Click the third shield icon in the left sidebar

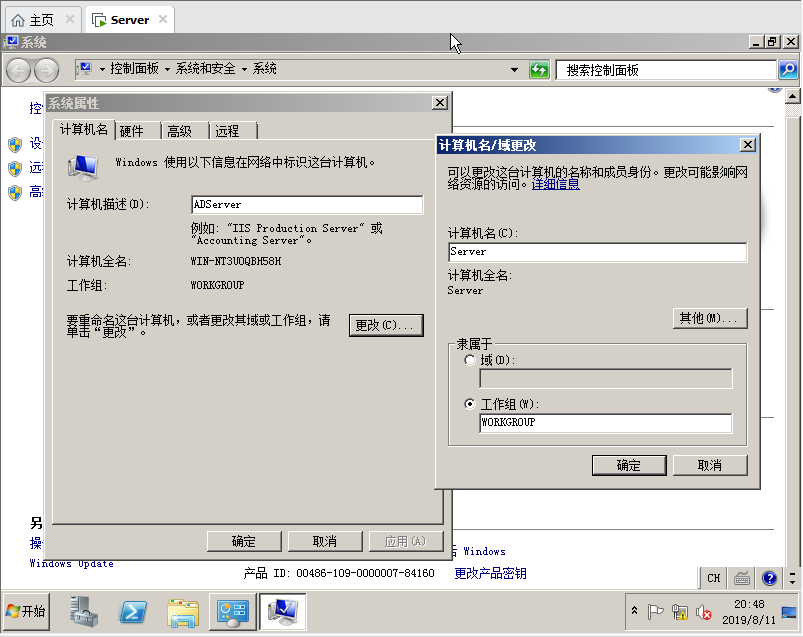(x=15, y=193)
